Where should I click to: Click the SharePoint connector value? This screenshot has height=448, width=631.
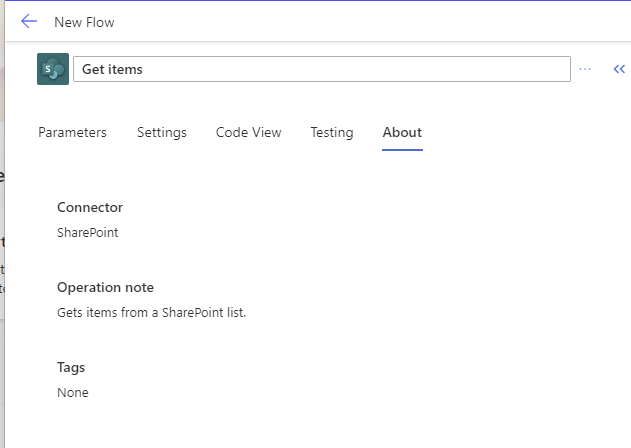pyautogui.click(x=88, y=232)
